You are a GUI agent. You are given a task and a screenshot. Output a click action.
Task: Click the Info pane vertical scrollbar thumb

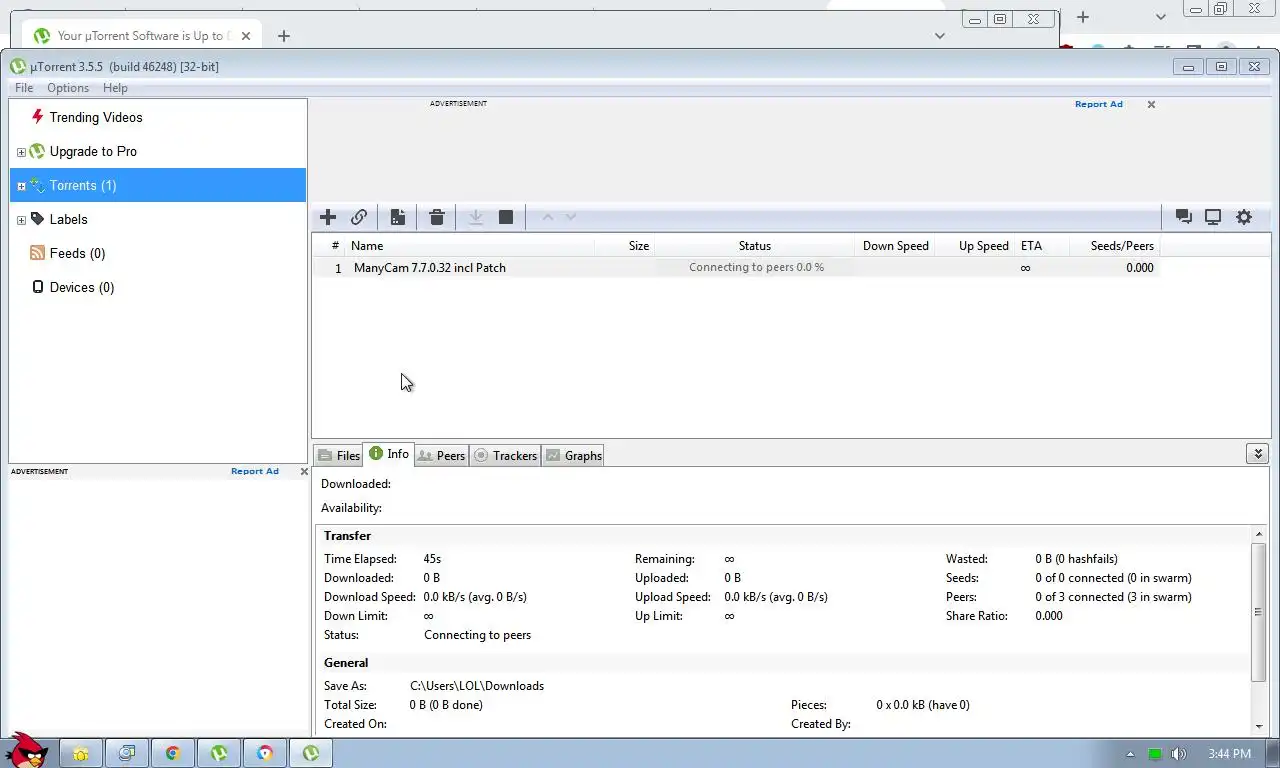1258,612
